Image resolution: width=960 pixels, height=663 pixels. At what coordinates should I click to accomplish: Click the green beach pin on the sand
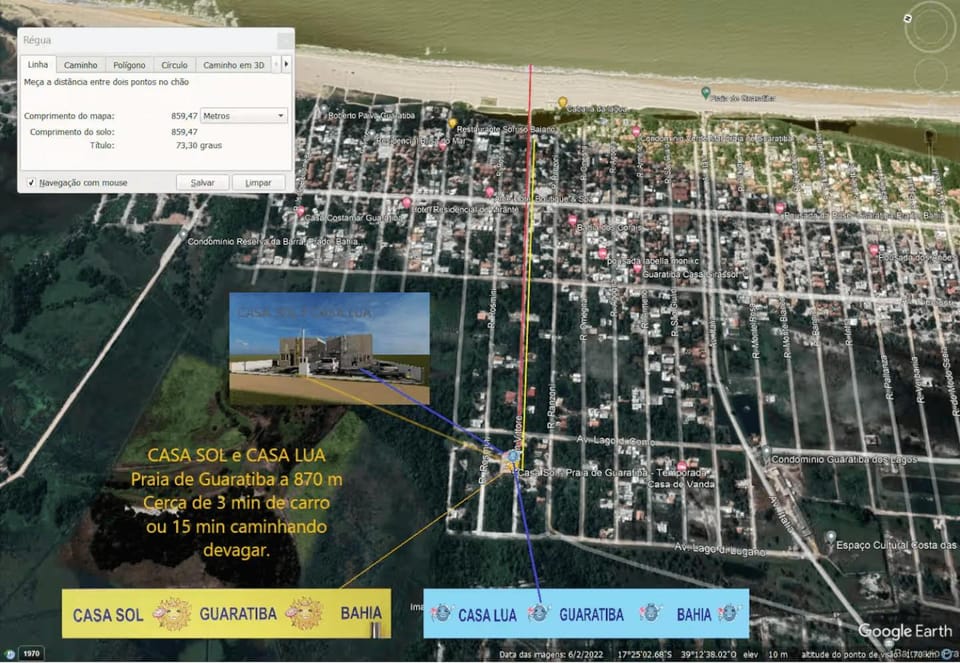(705, 92)
